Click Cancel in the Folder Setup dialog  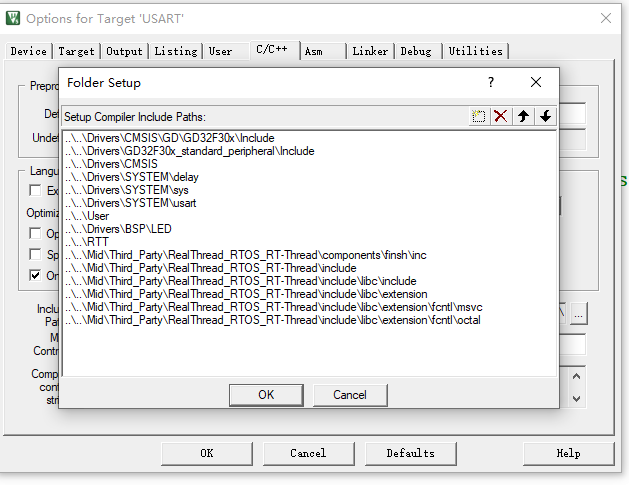tap(350, 395)
